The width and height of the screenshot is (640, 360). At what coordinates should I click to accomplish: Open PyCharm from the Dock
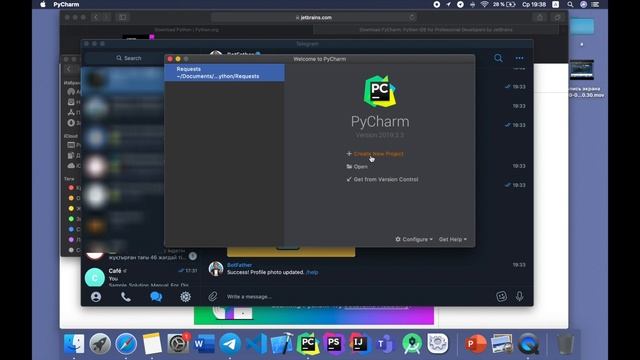[x=308, y=344]
